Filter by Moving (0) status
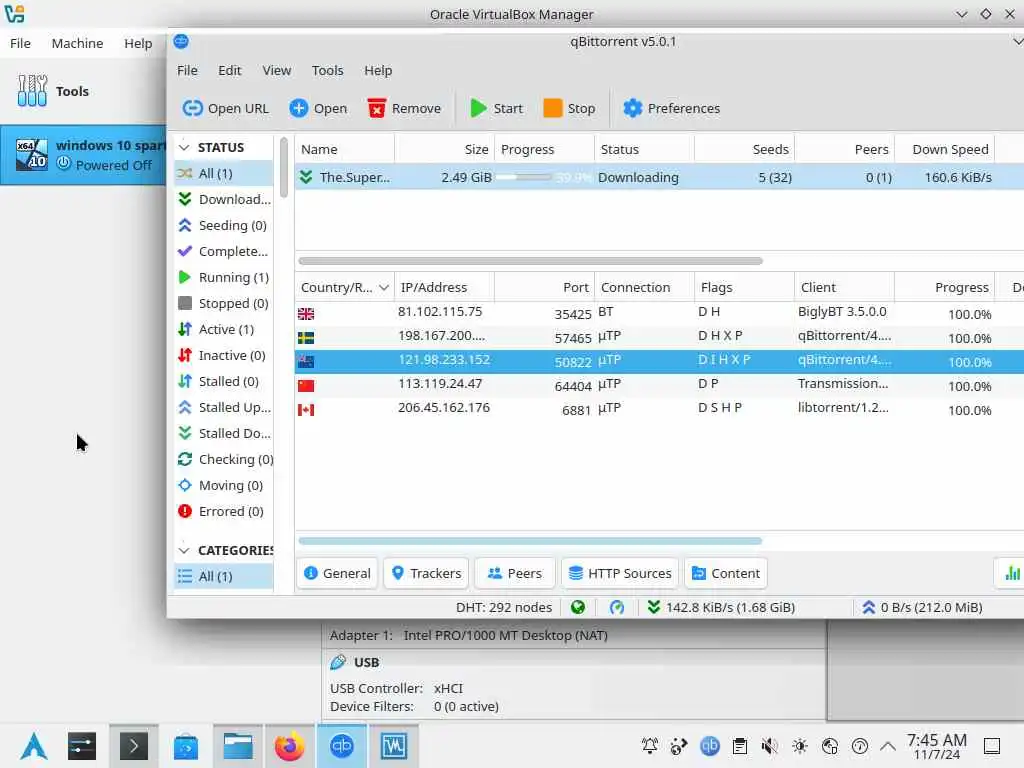 coord(224,486)
